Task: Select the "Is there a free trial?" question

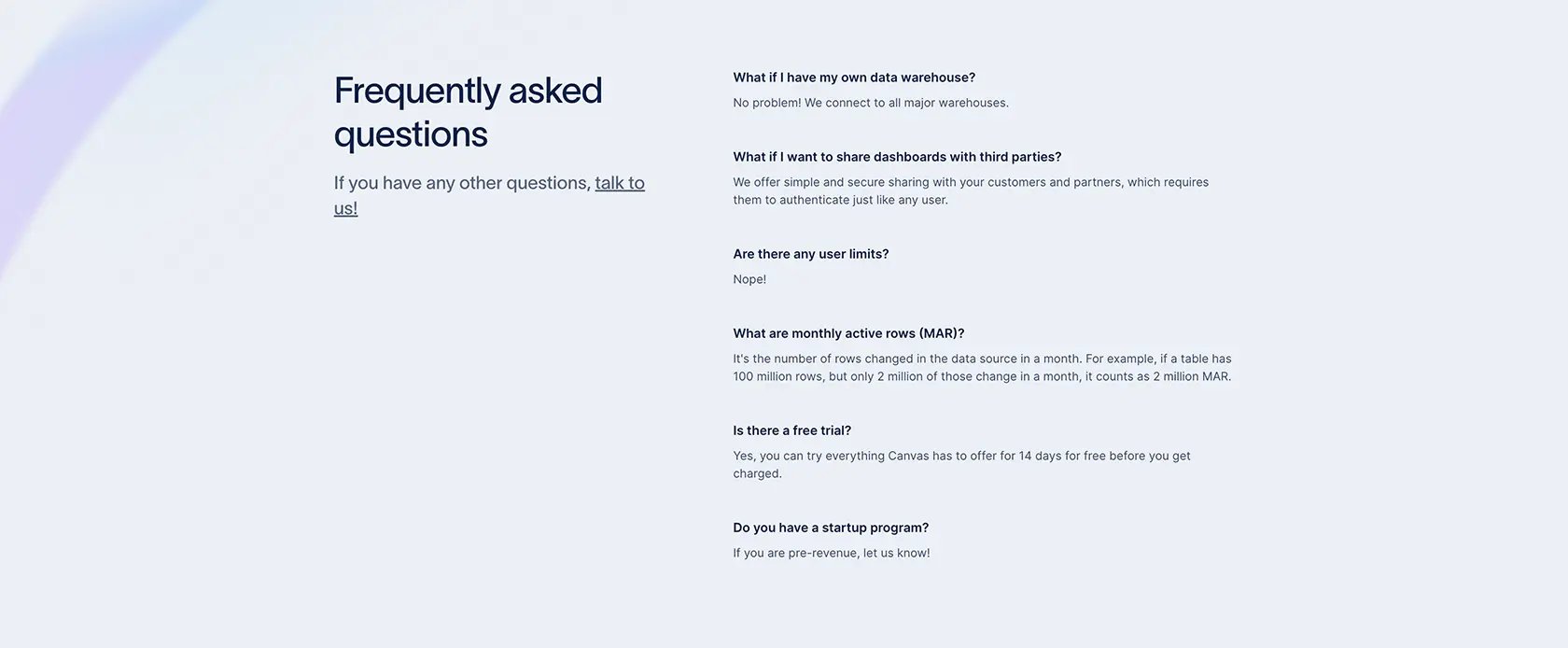Action: (x=791, y=430)
